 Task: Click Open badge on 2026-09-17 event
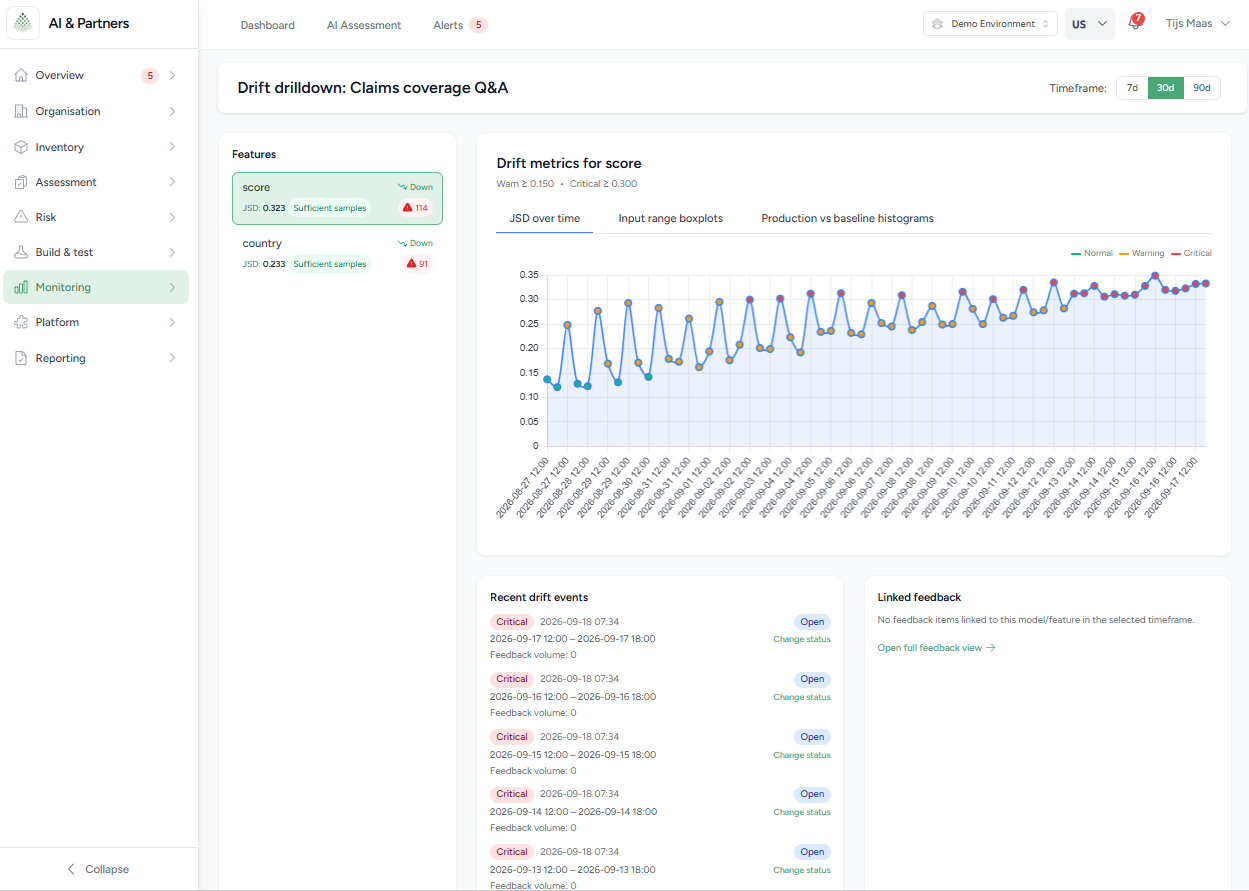(x=812, y=622)
